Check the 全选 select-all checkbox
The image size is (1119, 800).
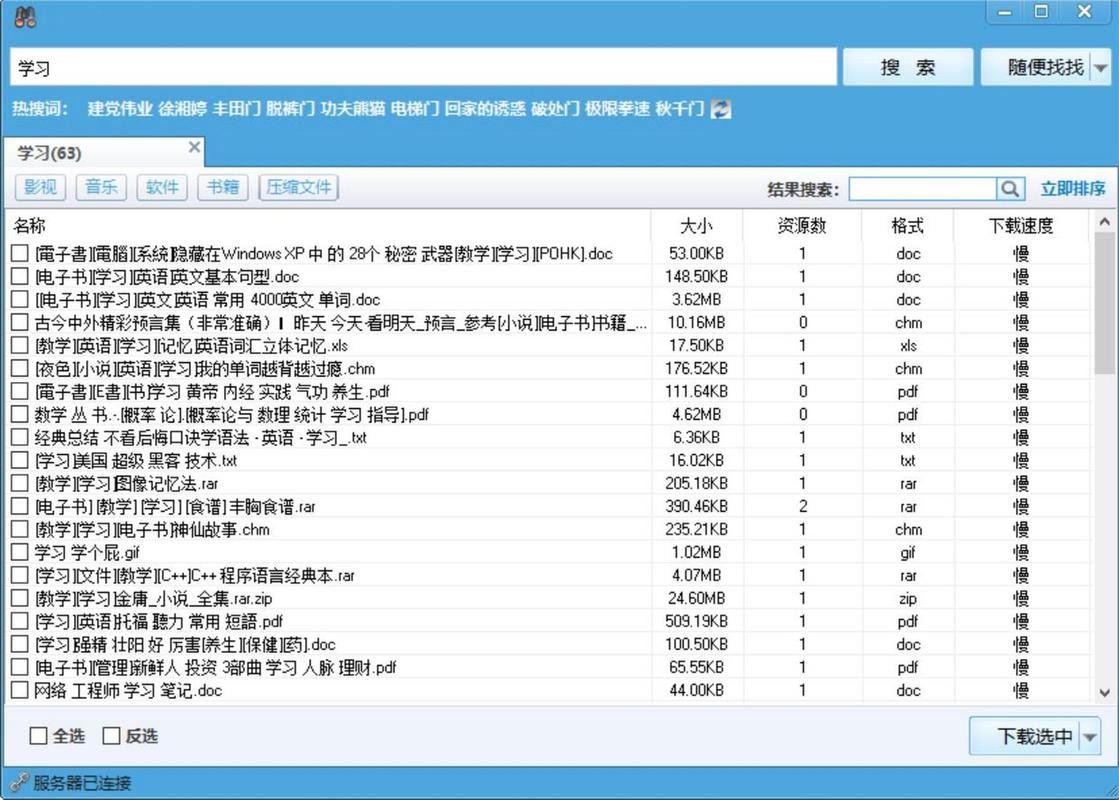[x=39, y=736]
